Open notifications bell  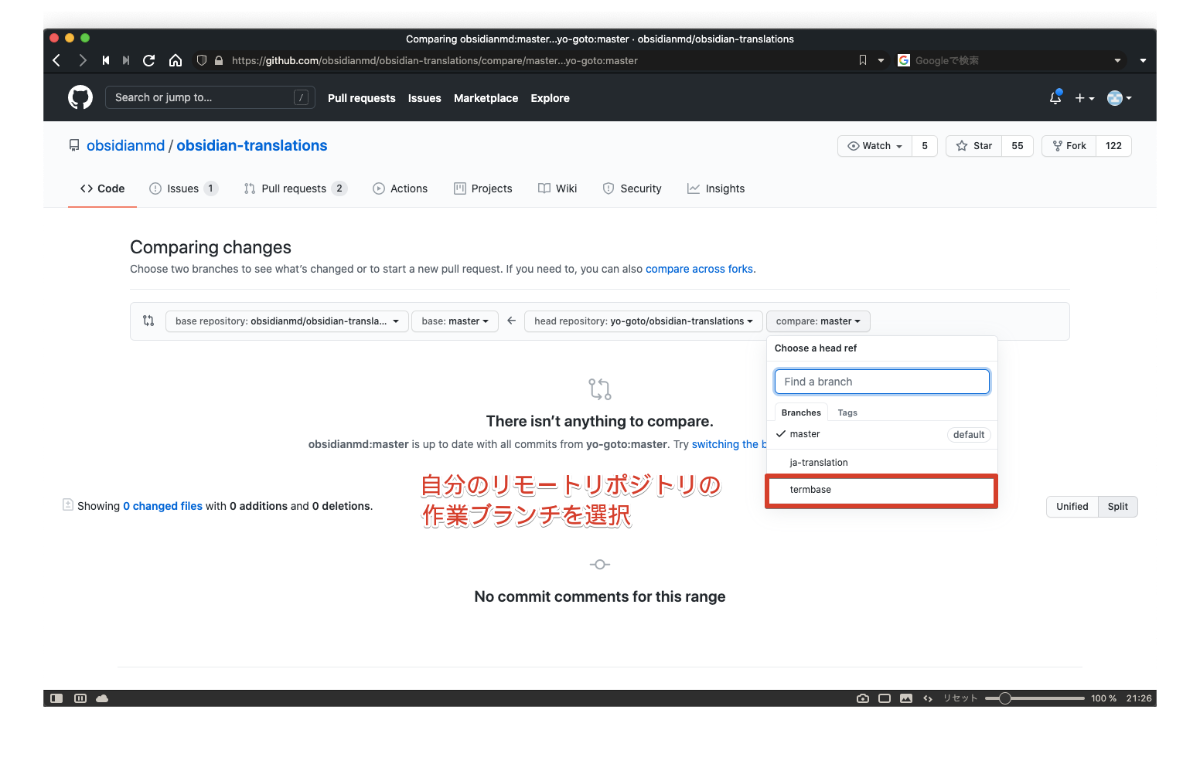point(1055,97)
